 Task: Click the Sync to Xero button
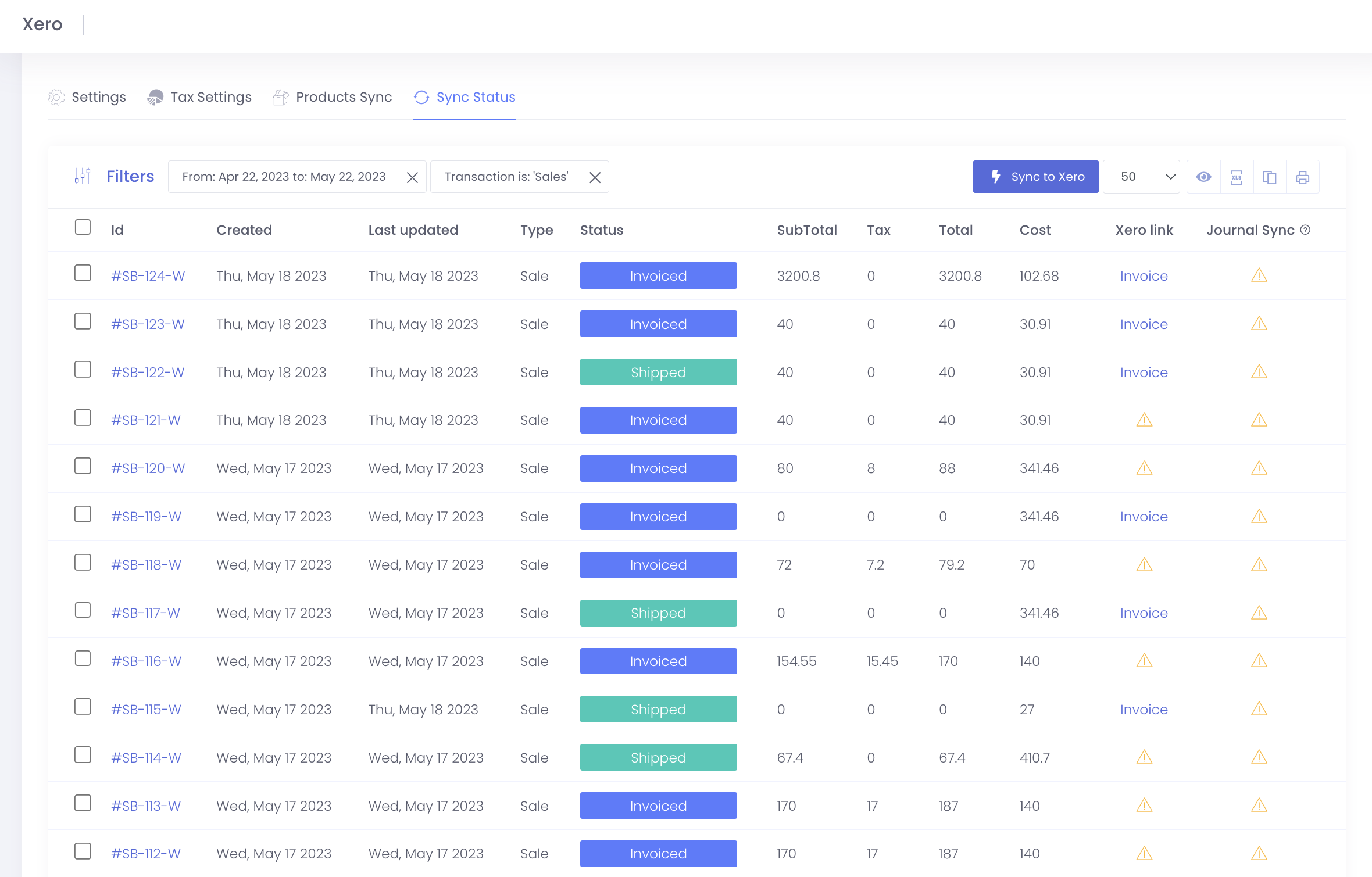coord(1036,177)
